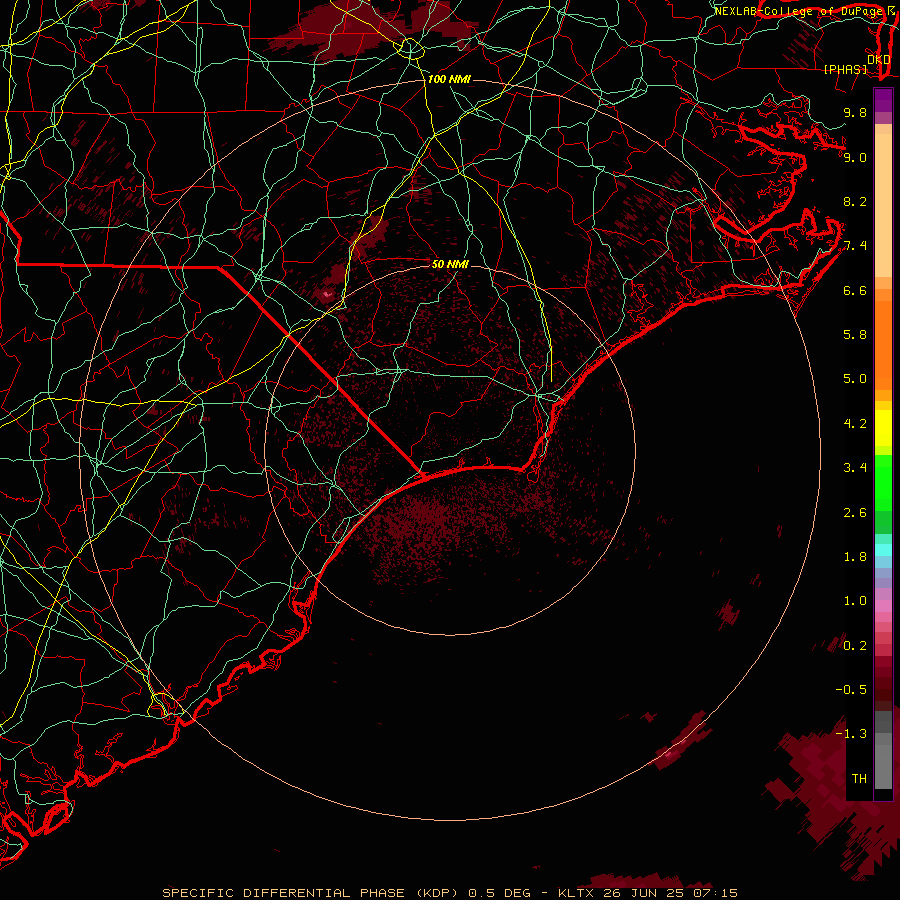The image size is (900, 900).
Task: Click the KLTX radar site identifier
Action: pyautogui.click(x=576, y=893)
